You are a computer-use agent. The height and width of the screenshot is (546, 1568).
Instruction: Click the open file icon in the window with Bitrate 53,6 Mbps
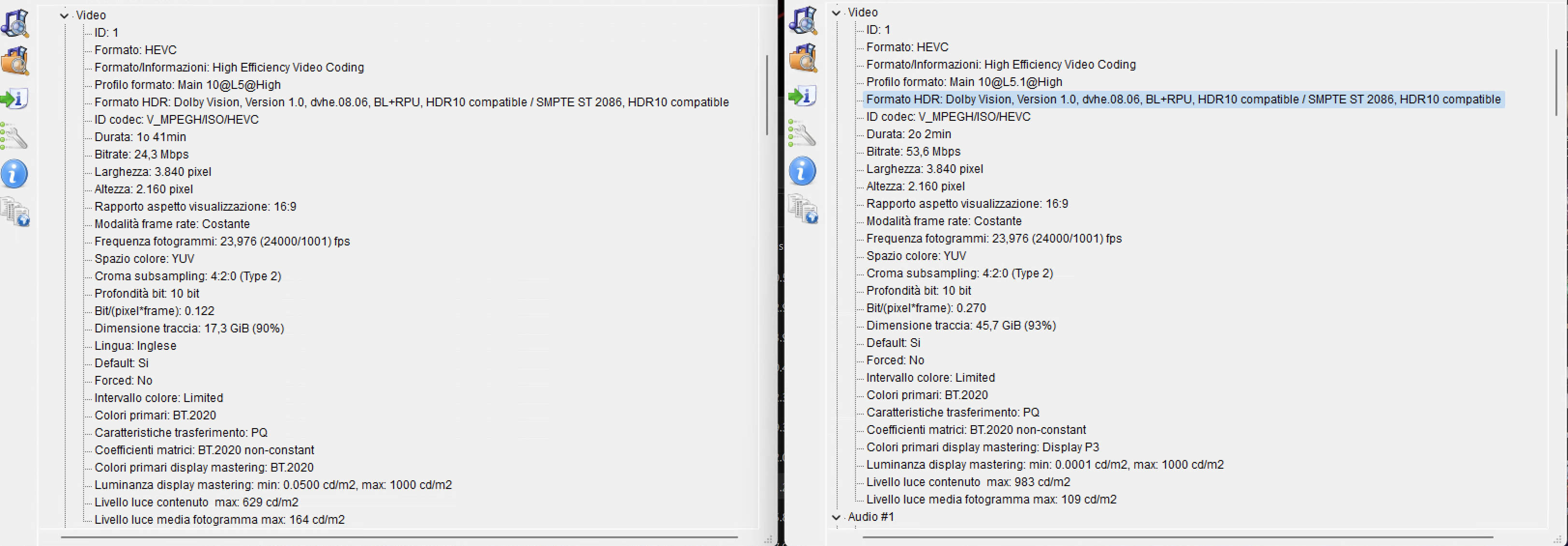coord(803,21)
